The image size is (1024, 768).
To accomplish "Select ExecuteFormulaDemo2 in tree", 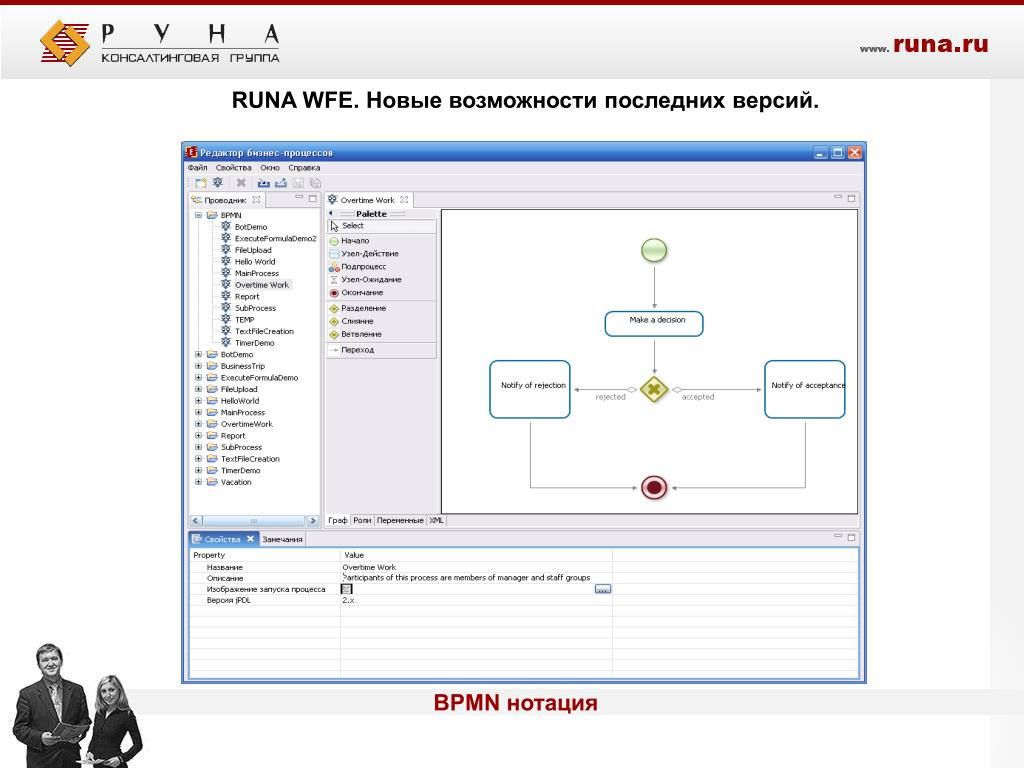I will pos(276,238).
